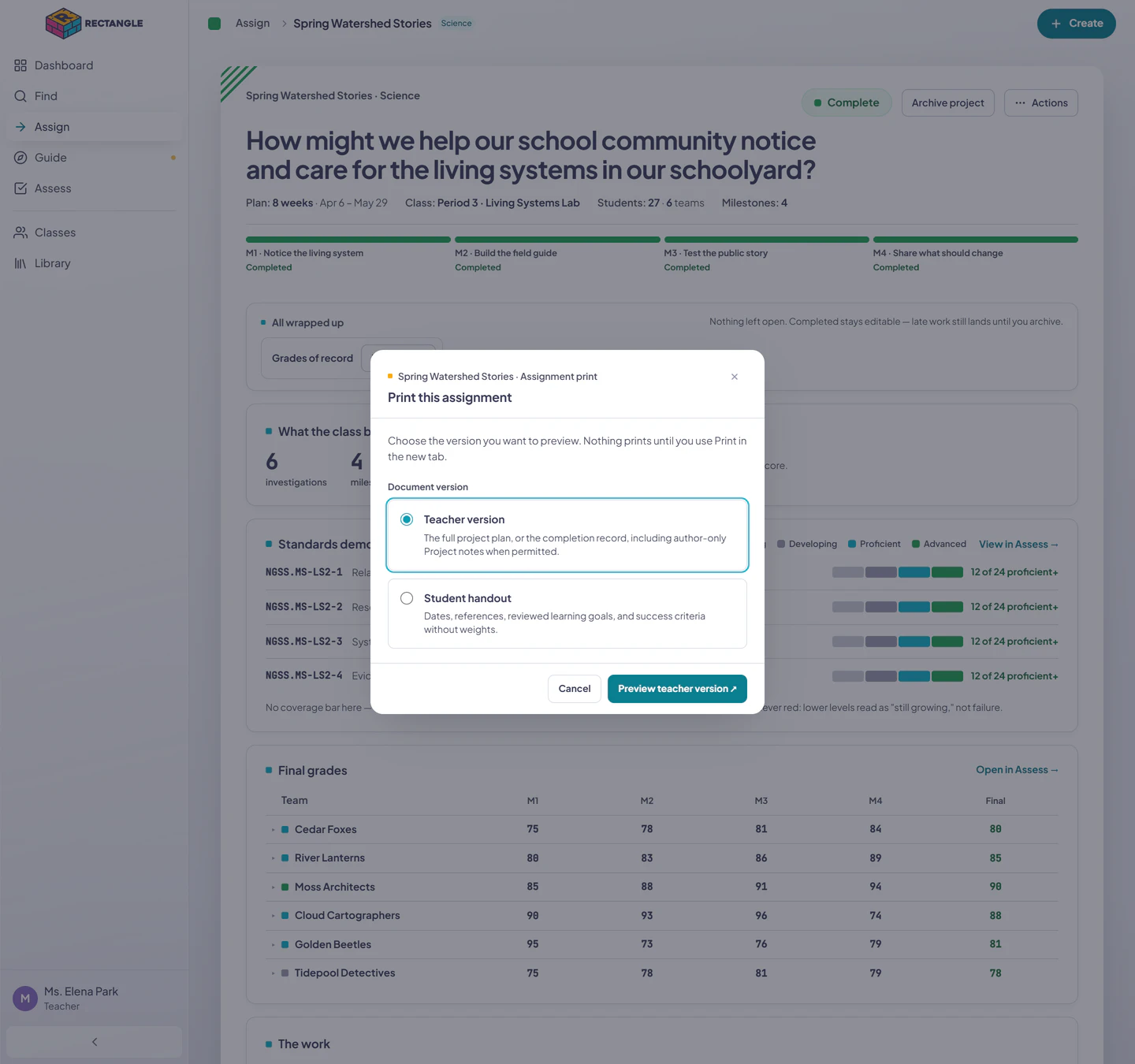Click the NGSS.MS-LS2-1 proficiency bar

tap(898, 572)
